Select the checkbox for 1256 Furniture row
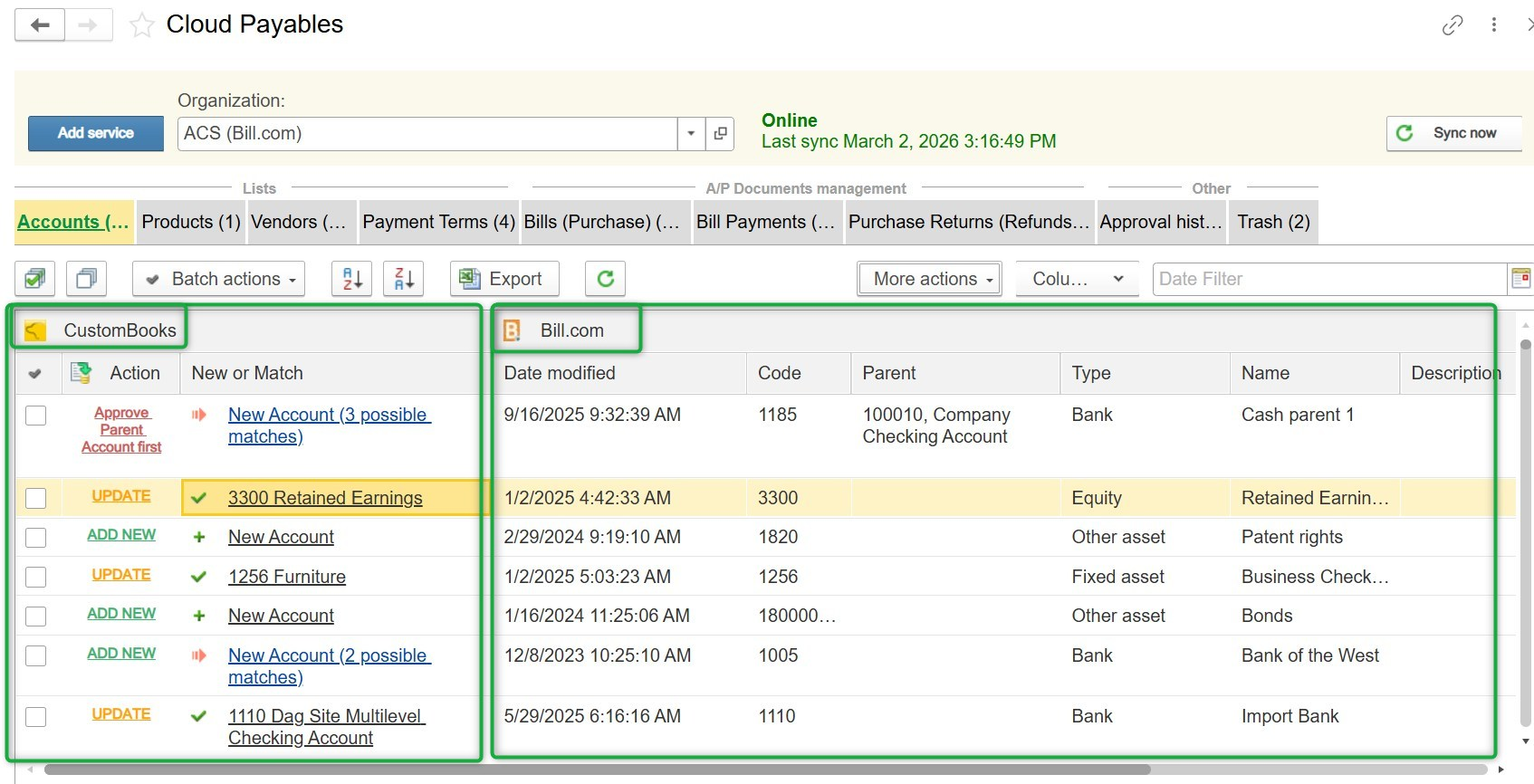Image resolution: width=1534 pixels, height=784 pixels. click(36, 577)
